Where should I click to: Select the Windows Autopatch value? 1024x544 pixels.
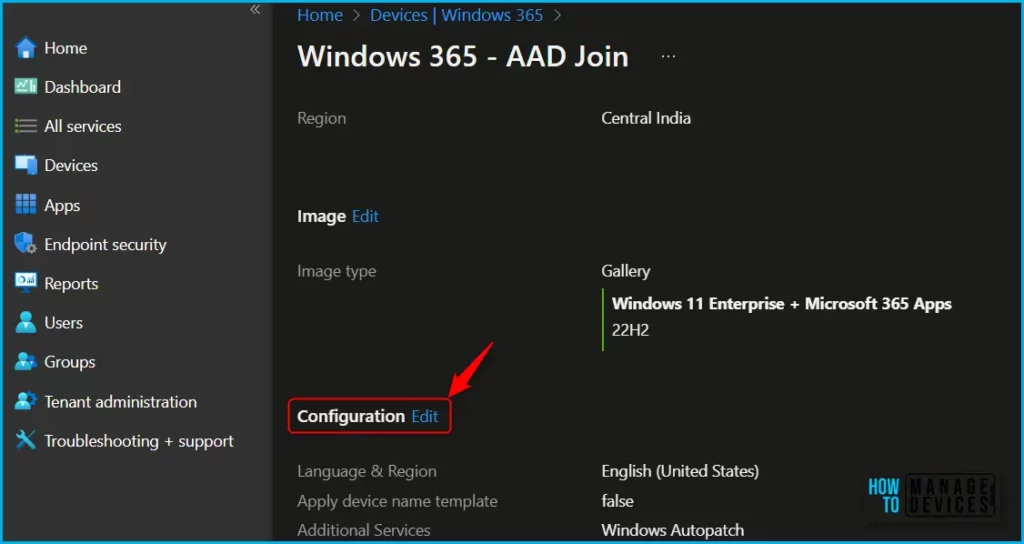point(673,531)
